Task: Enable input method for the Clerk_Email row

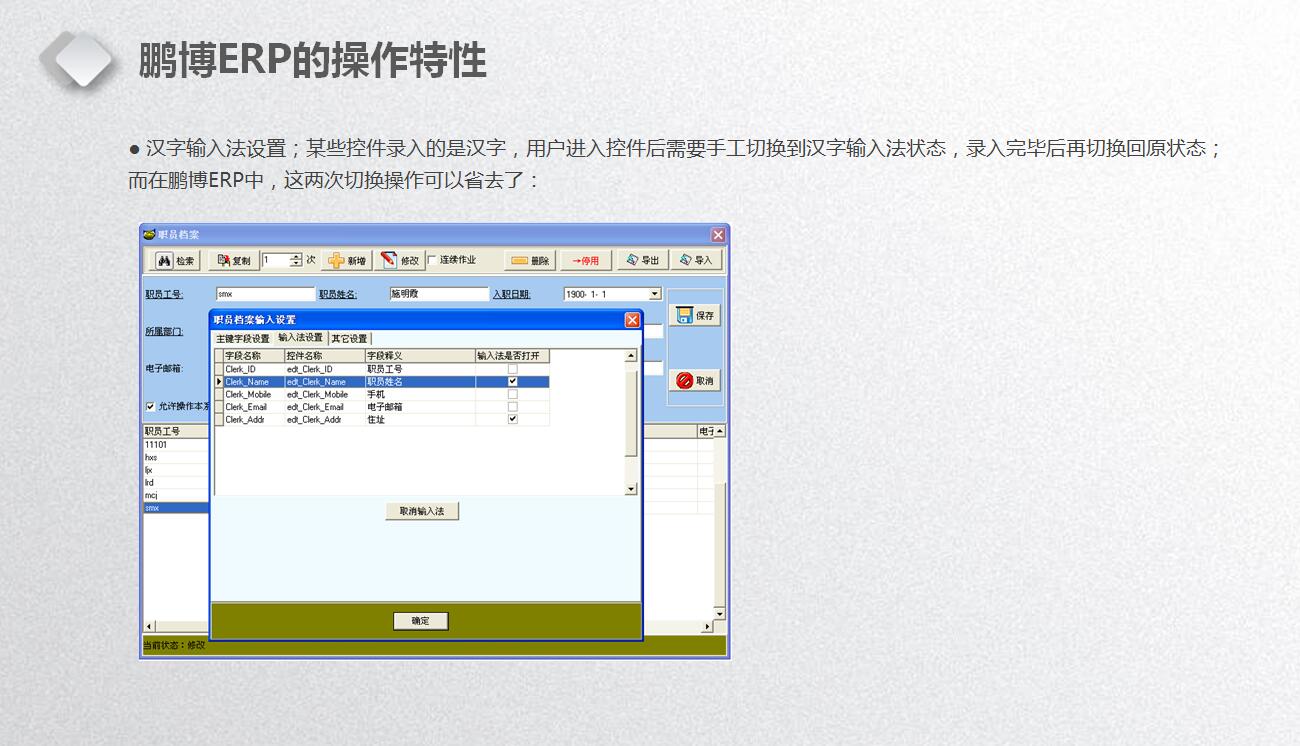Action: 513,407
